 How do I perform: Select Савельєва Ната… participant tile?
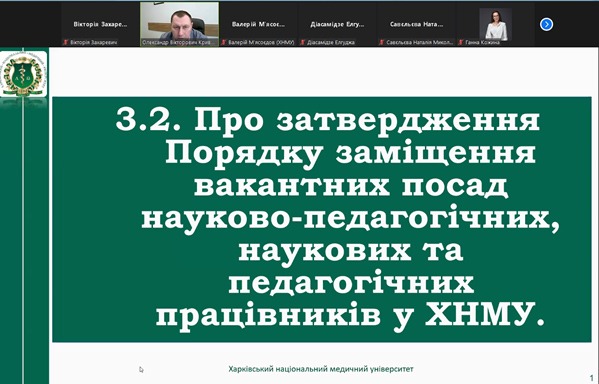(x=417, y=24)
